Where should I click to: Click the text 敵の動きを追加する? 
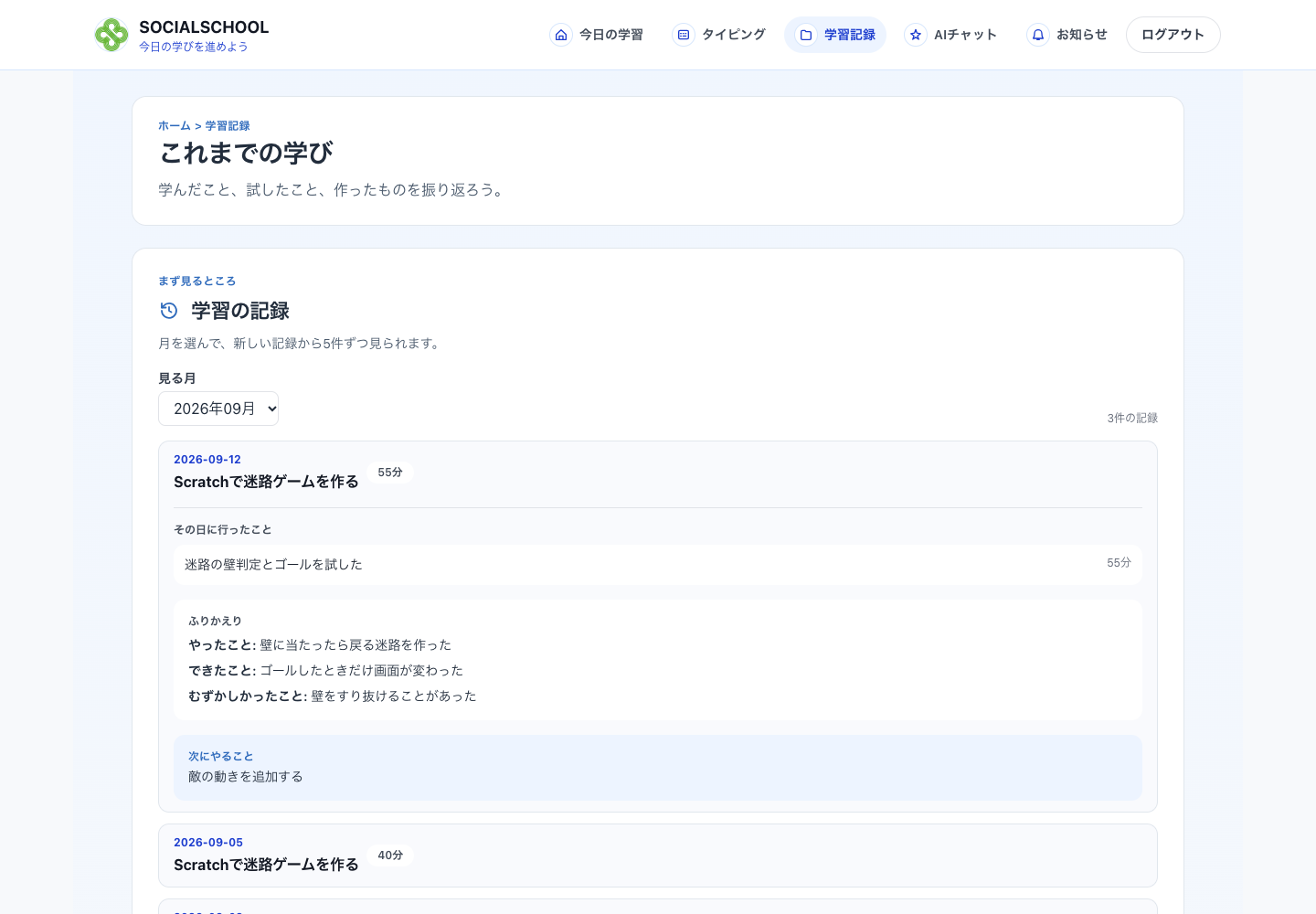point(245,777)
